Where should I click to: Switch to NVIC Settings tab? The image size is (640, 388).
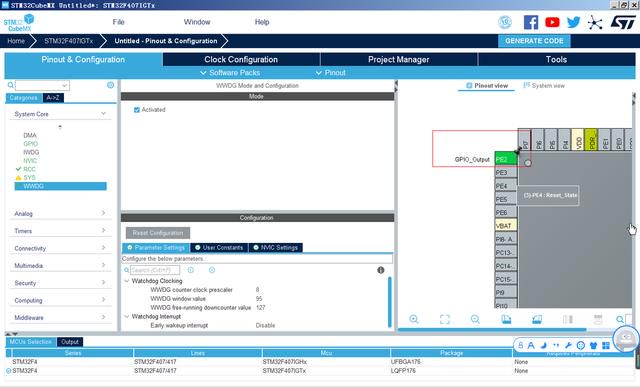click(276, 247)
